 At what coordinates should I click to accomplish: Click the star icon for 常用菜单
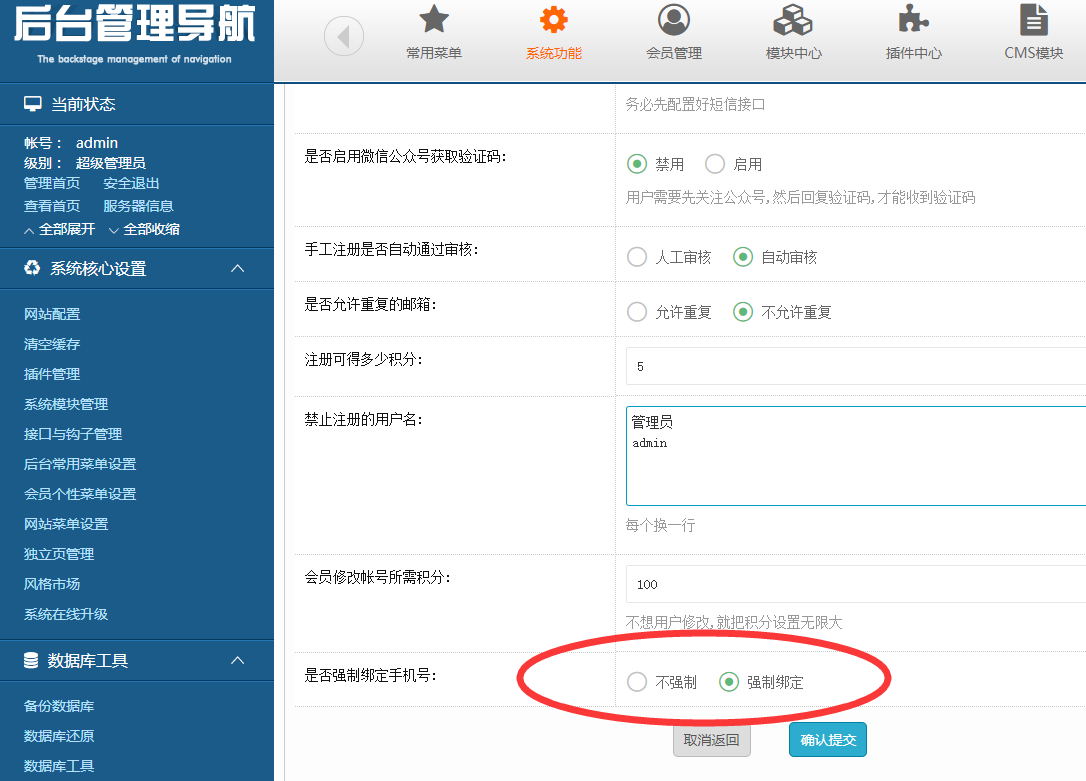pyautogui.click(x=433, y=20)
